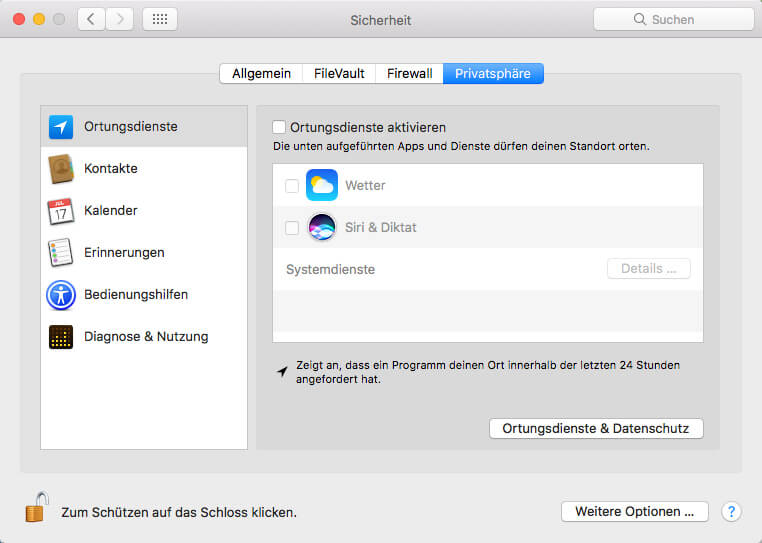
Task: Toggle the Wetter location checkbox
Action: [292, 185]
